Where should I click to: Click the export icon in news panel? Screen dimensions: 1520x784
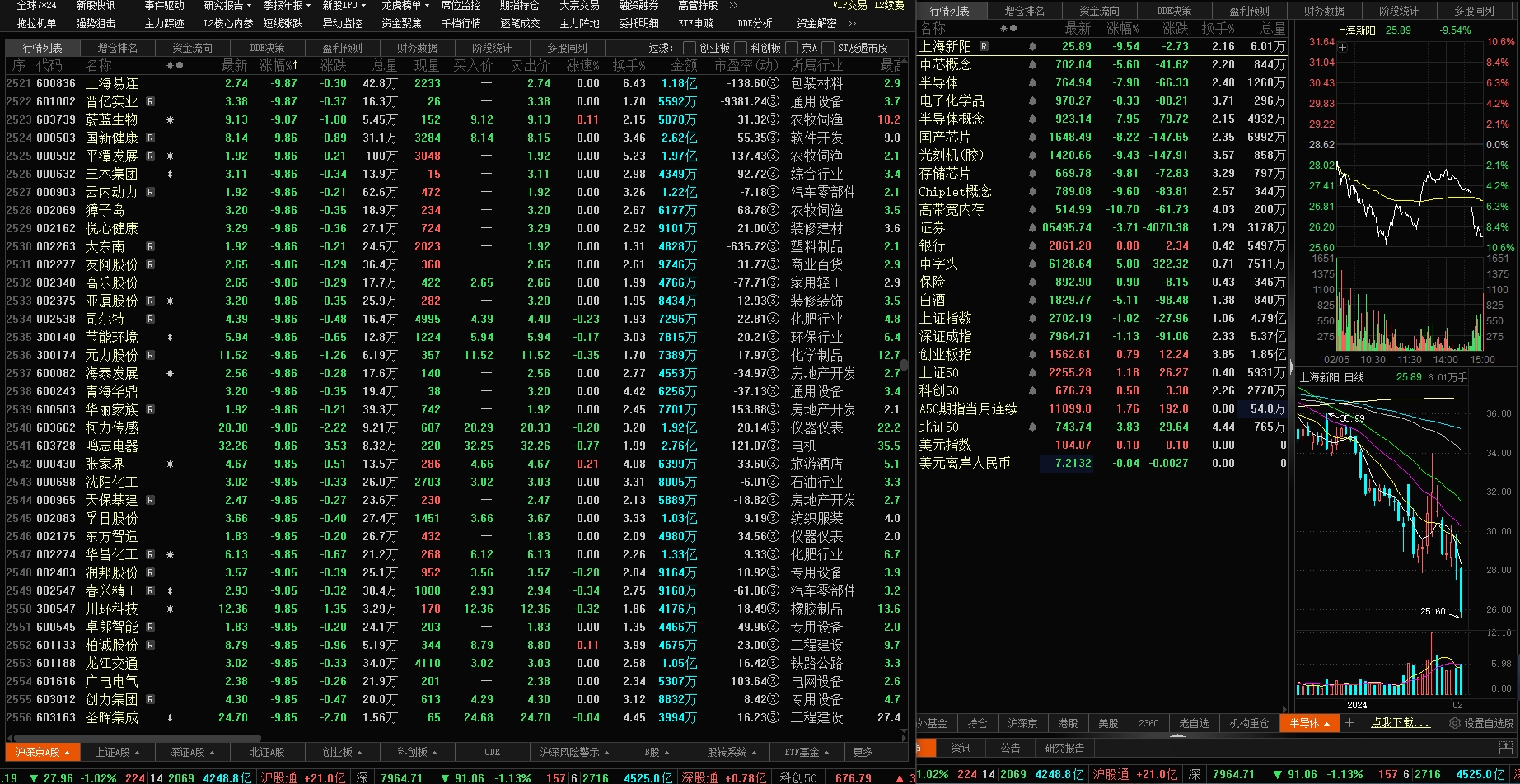click(1505, 748)
